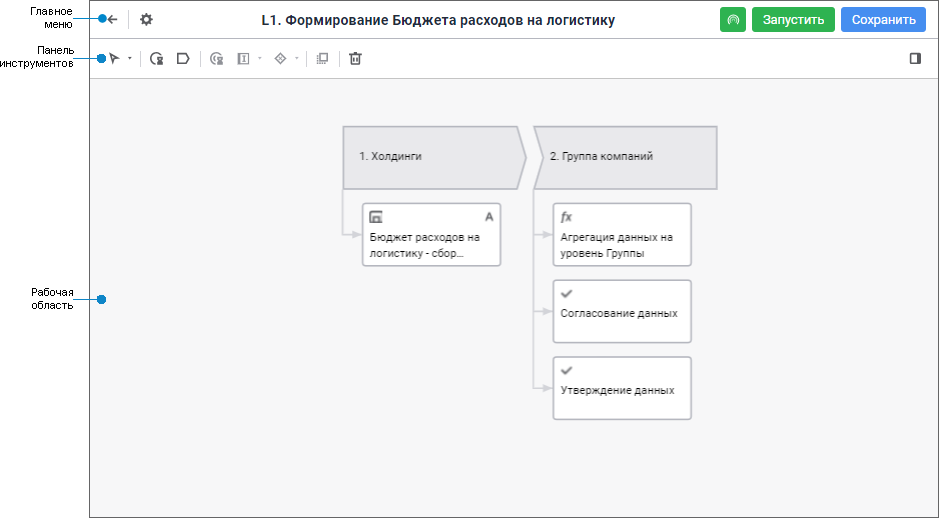Click the Запустить button
The width and height of the screenshot is (939, 518).
(x=793, y=20)
